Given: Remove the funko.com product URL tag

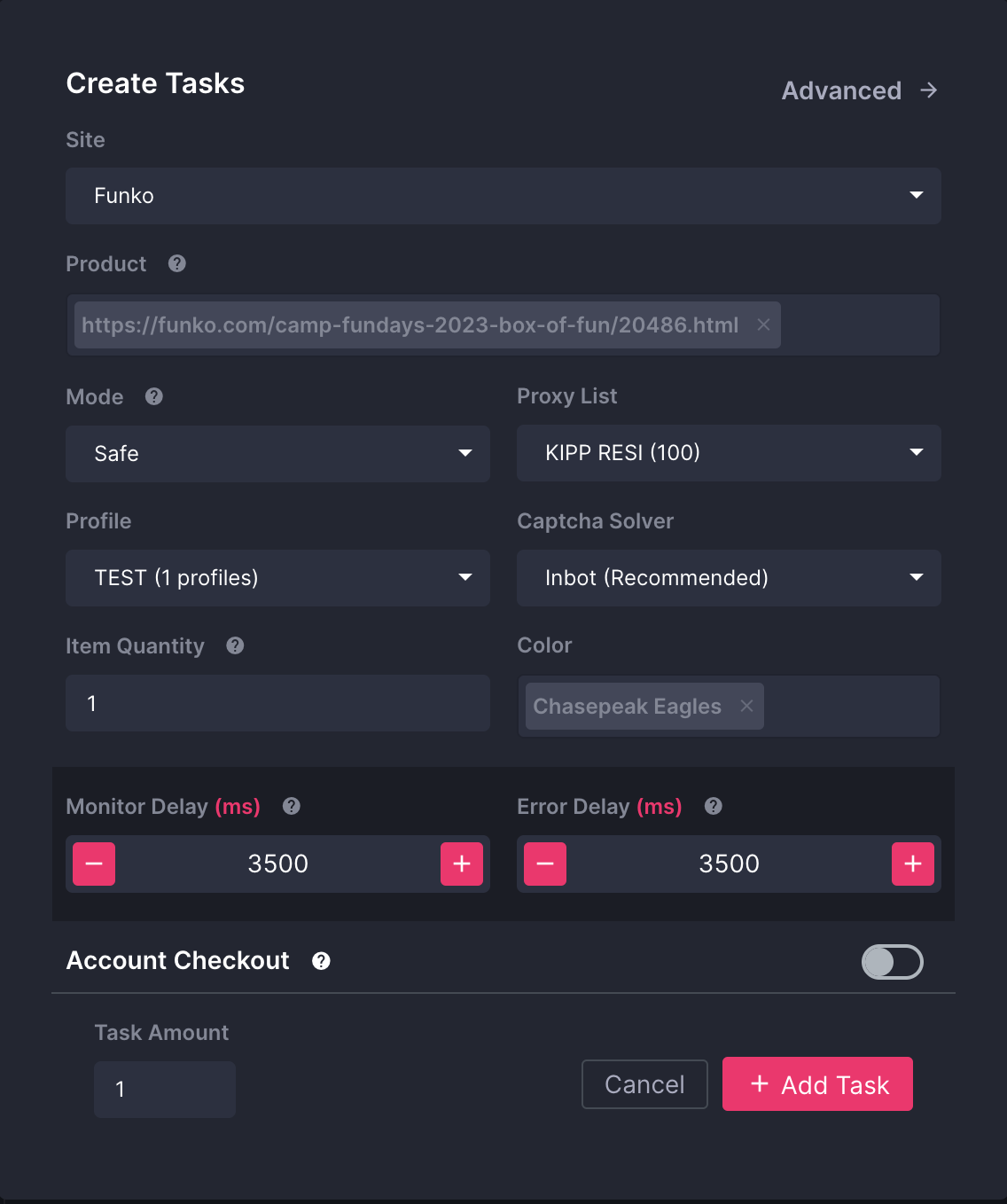Looking at the screenshot, I should tap(763, 324).
